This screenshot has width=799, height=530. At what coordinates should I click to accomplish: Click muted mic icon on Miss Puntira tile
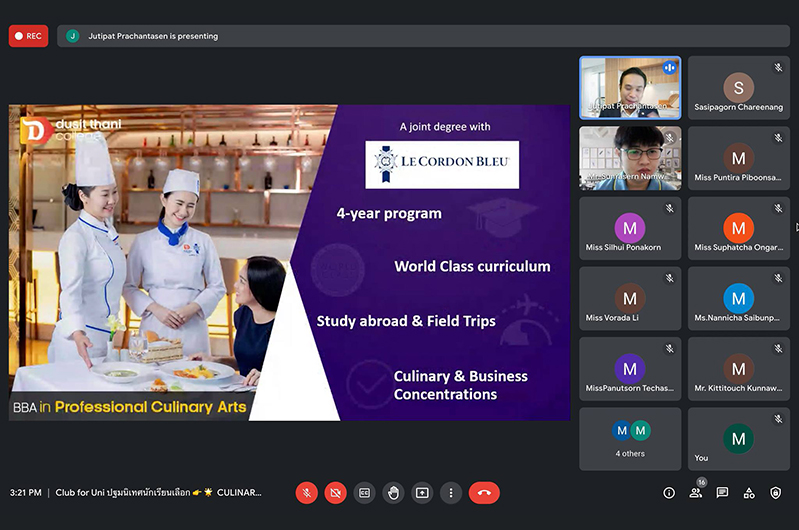[778, 138]
